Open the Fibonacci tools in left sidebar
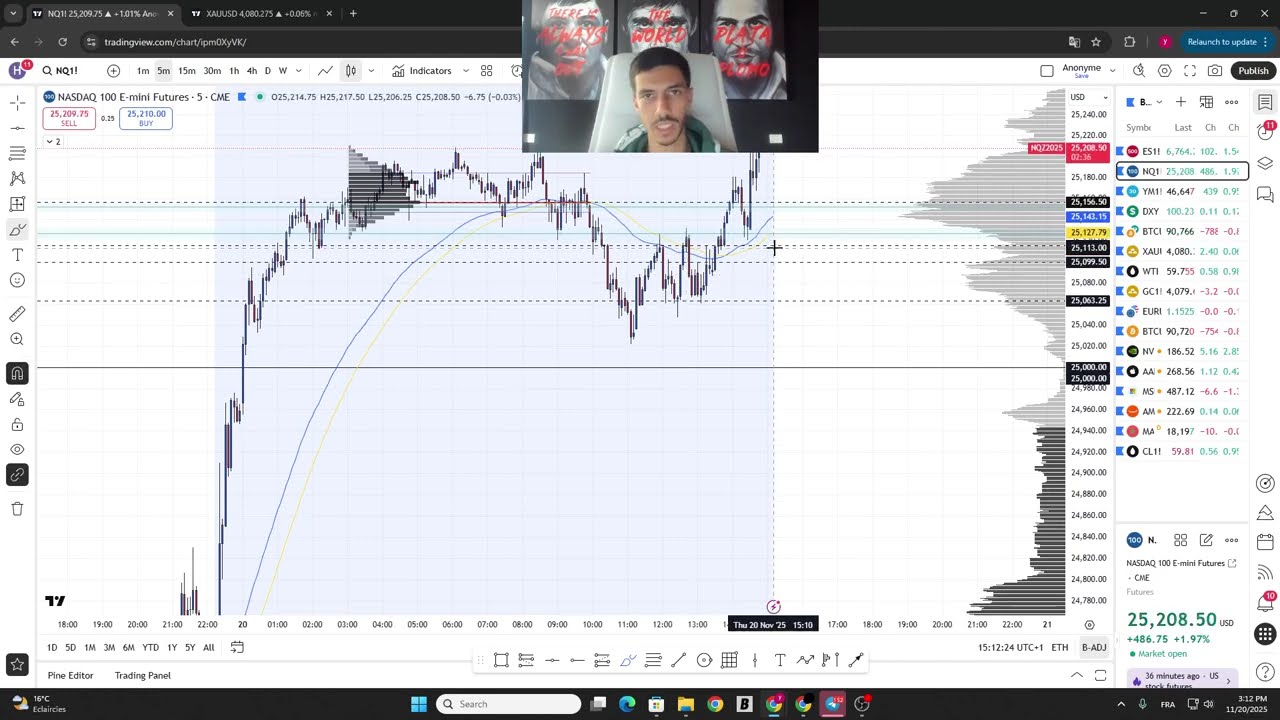This screenshot has width=1280, height=720. click(17, 153)
